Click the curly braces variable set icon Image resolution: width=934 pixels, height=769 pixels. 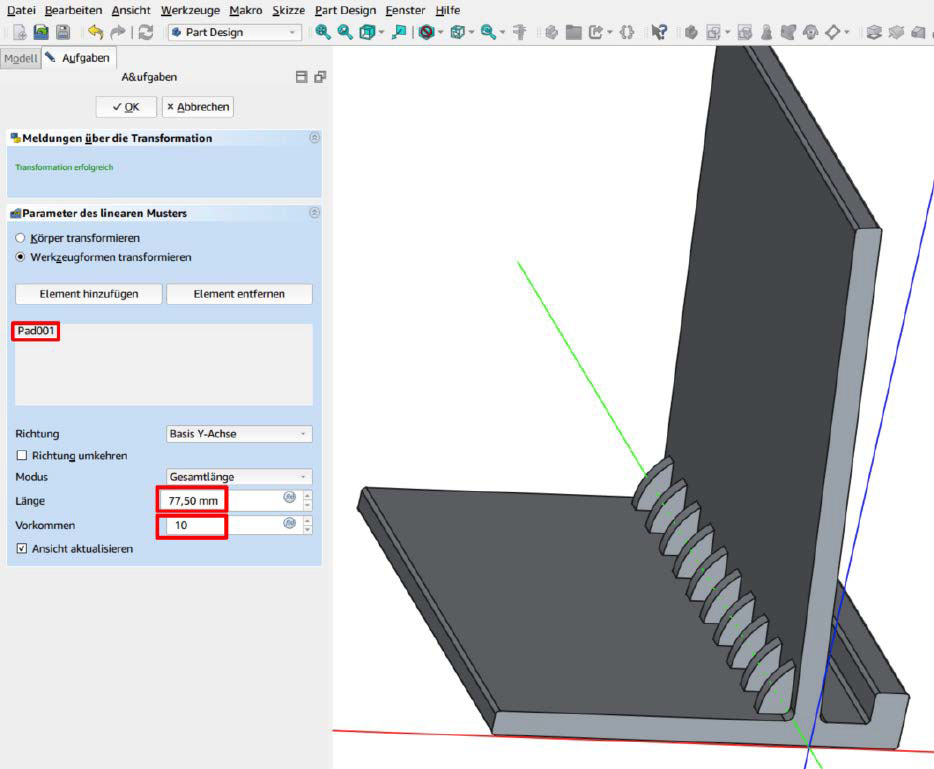627,32
